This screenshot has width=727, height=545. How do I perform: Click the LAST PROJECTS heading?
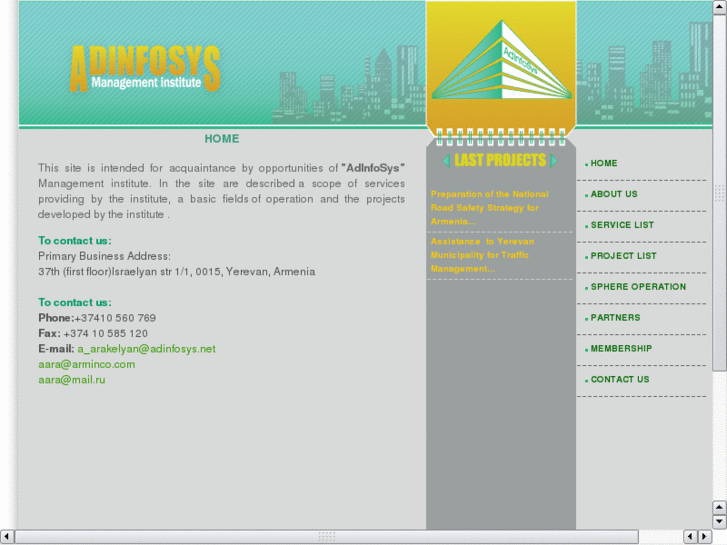pos(500,160)
